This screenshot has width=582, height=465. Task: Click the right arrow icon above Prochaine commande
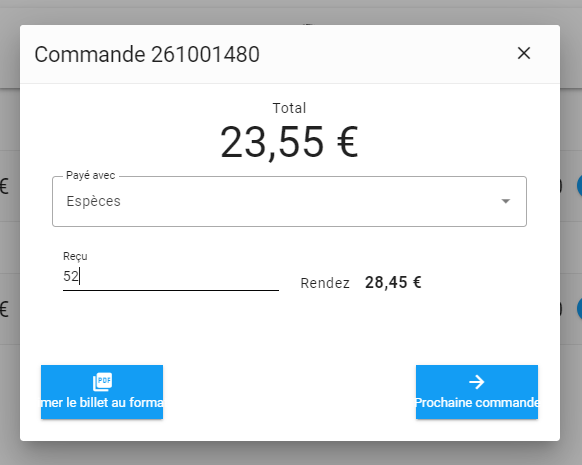tap(477, 382)
